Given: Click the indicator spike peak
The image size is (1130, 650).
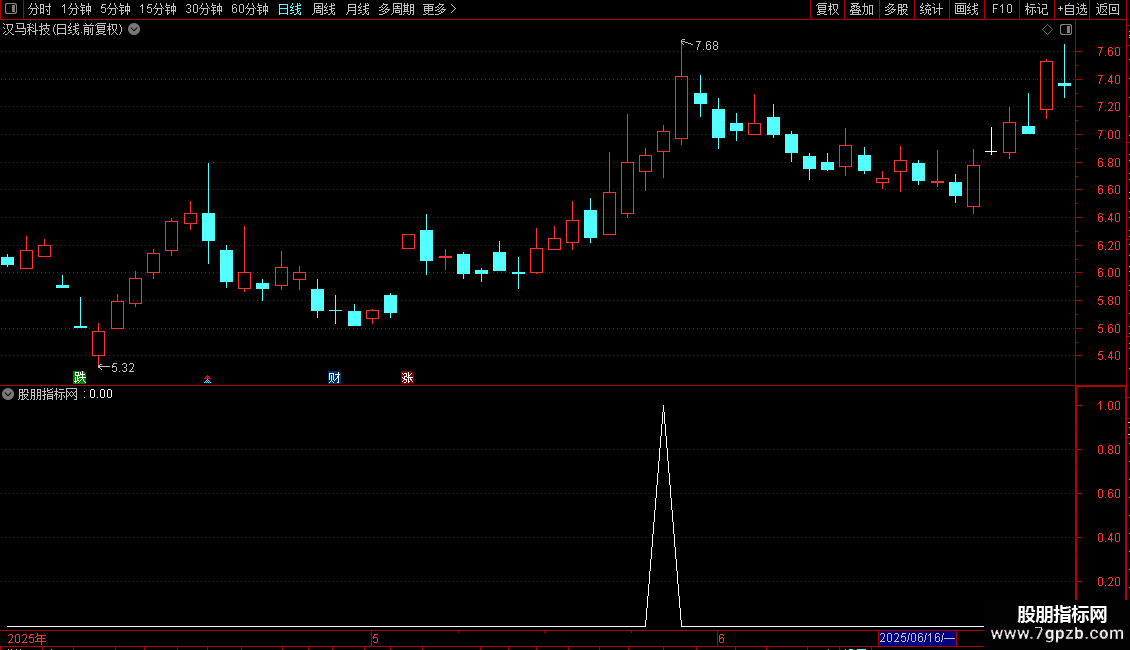Looking at the screenshot, I should coord(664,407).
